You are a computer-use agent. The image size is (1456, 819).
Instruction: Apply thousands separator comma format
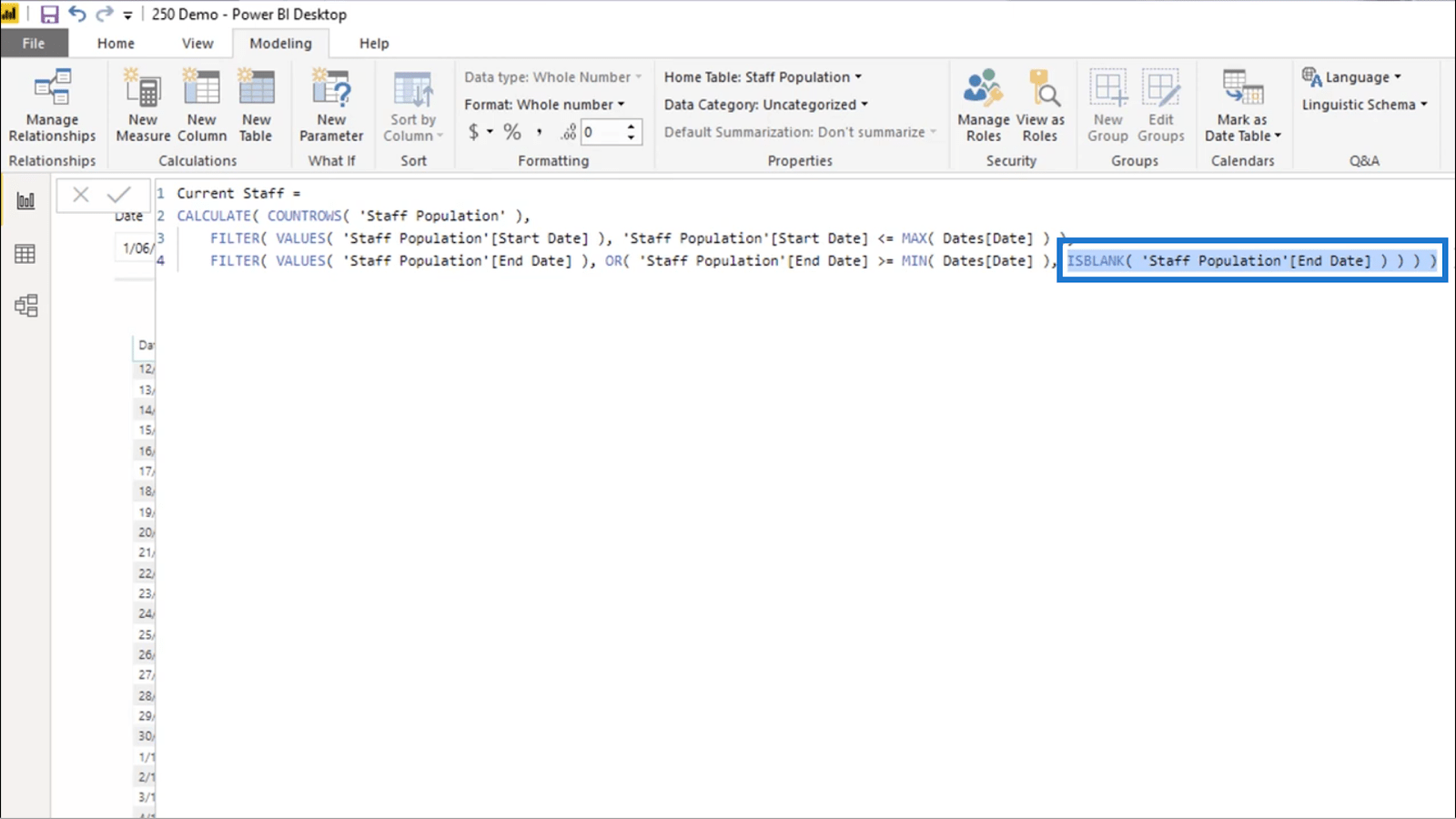tap(539, 132)
